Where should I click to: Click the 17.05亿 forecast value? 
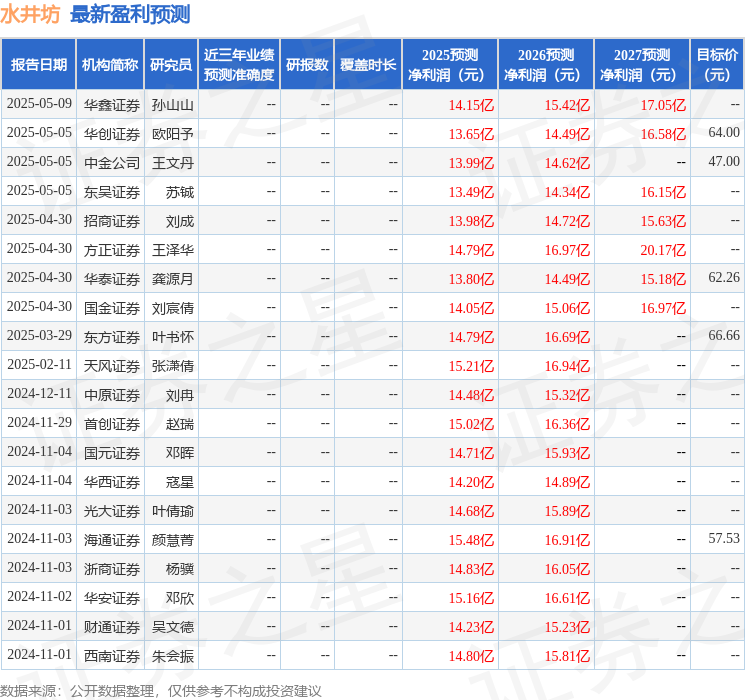pos(663,105)
